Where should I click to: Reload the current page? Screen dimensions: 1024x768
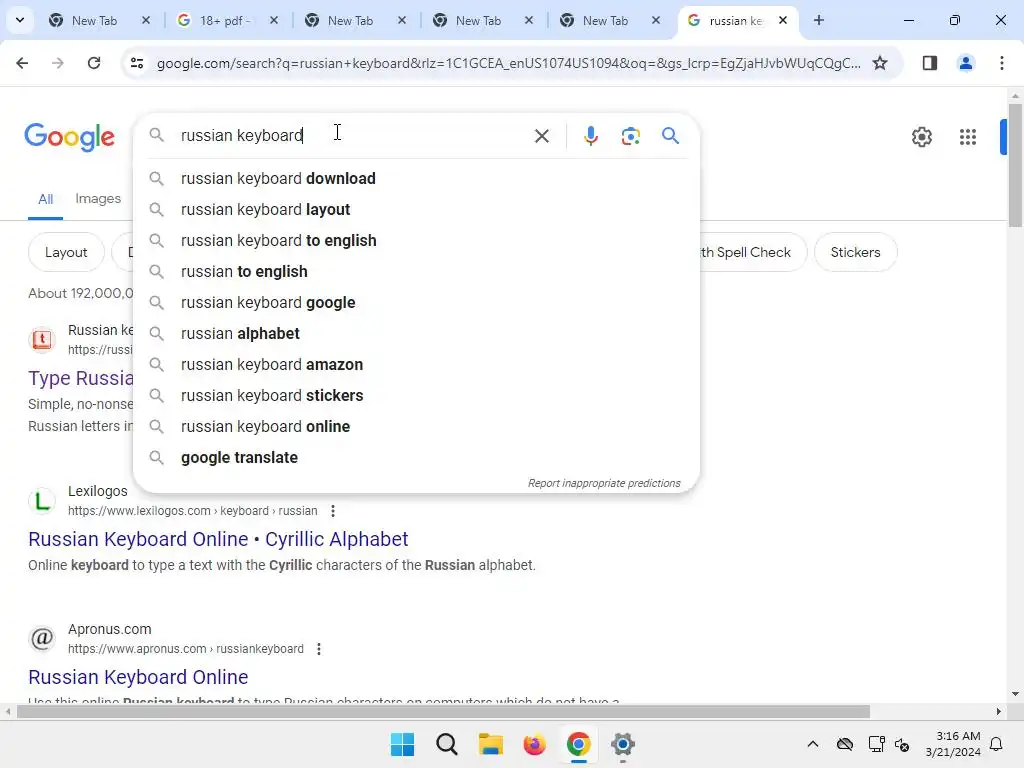94,63
